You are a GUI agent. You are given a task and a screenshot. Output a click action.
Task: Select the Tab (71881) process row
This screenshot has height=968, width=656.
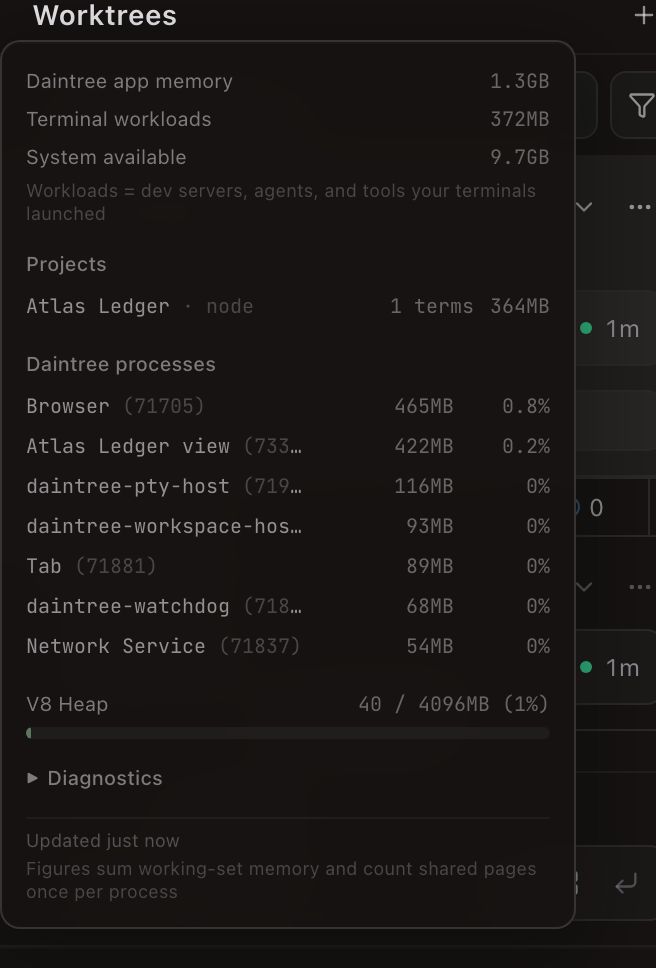[288, 566]
